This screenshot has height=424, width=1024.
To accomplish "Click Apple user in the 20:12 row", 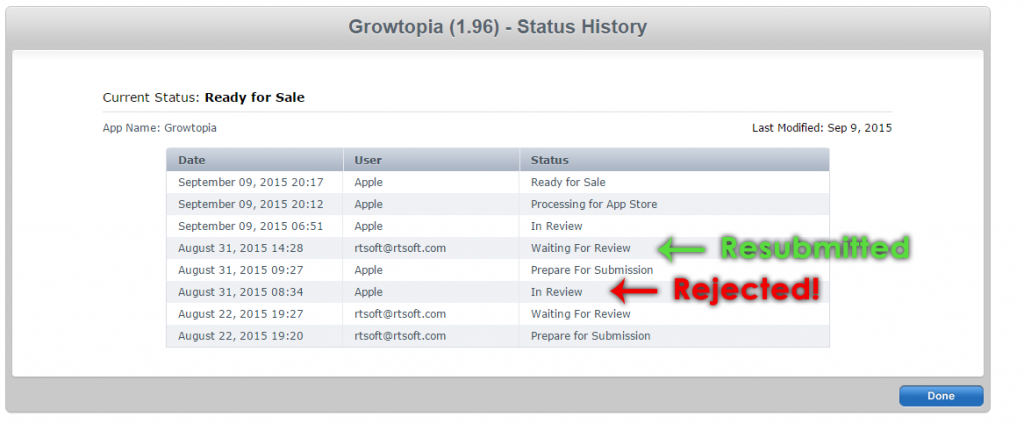I will click(368, 204).
